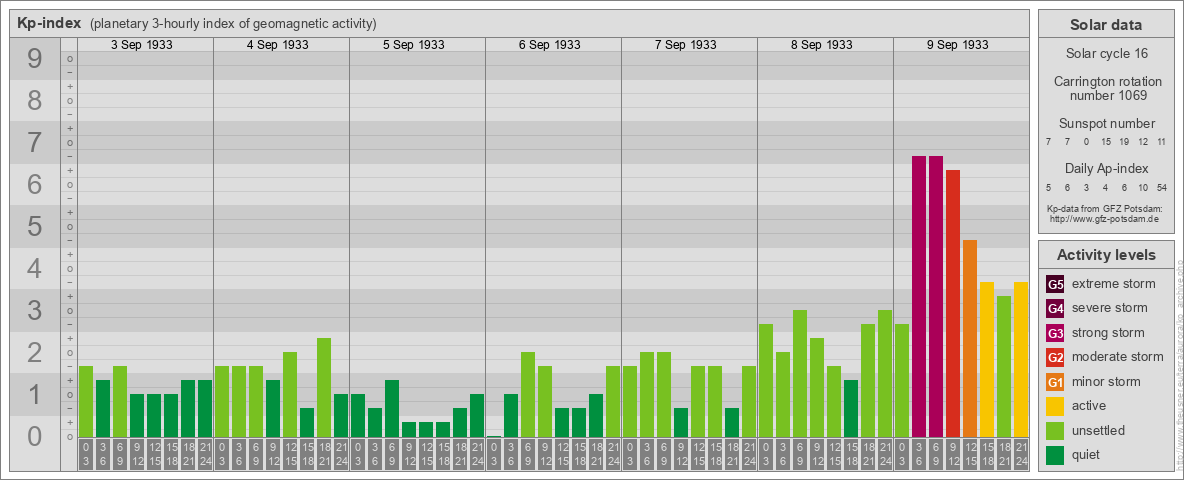1184x480 pixels.
Task: Click the yellow active level swatch
Action: [1055, 406]
